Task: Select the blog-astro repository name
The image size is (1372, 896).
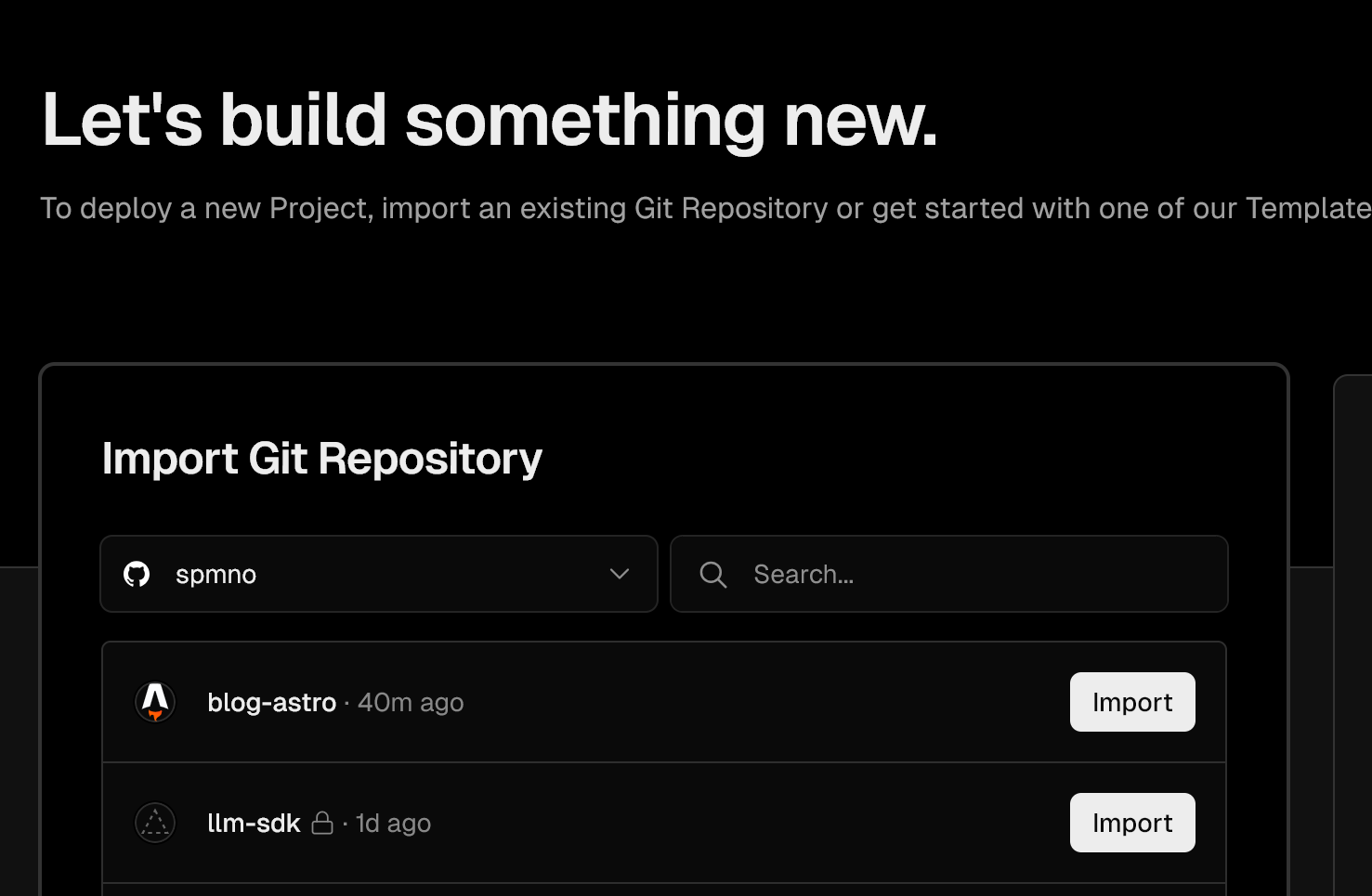Action: coord(271,703)
